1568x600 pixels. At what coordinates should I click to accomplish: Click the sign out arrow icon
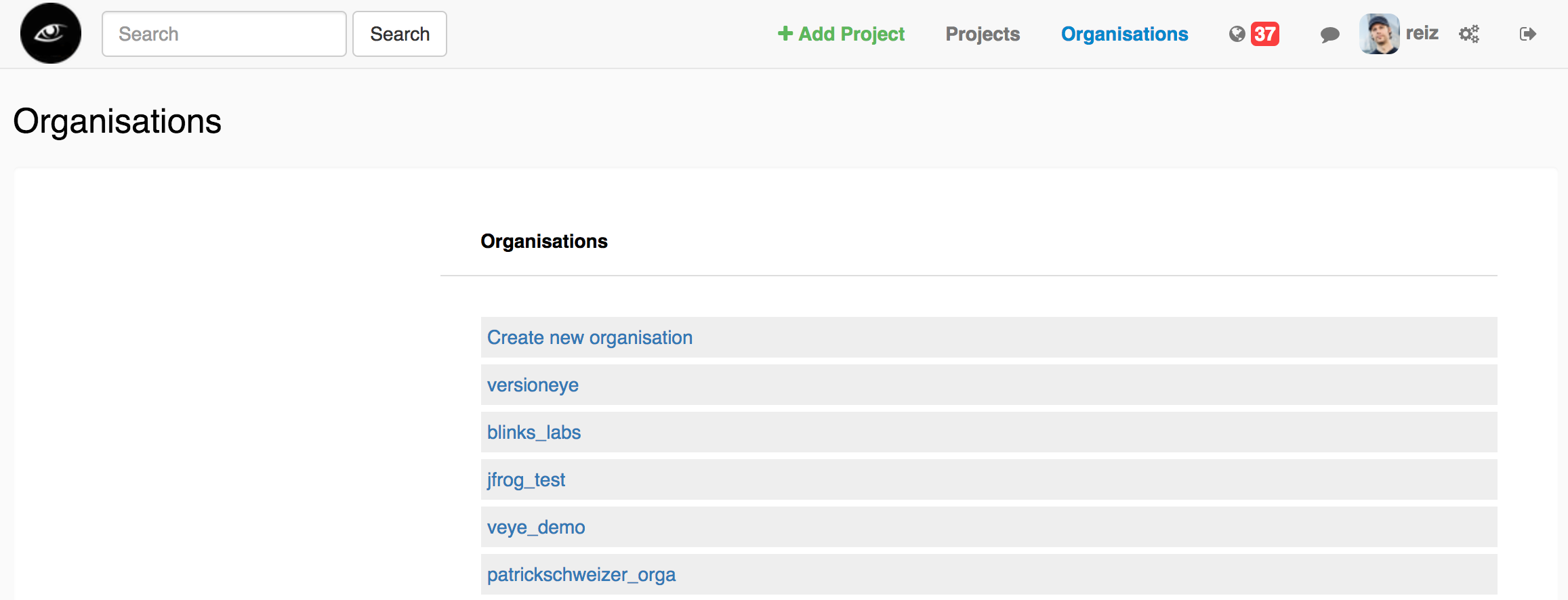1527,34
